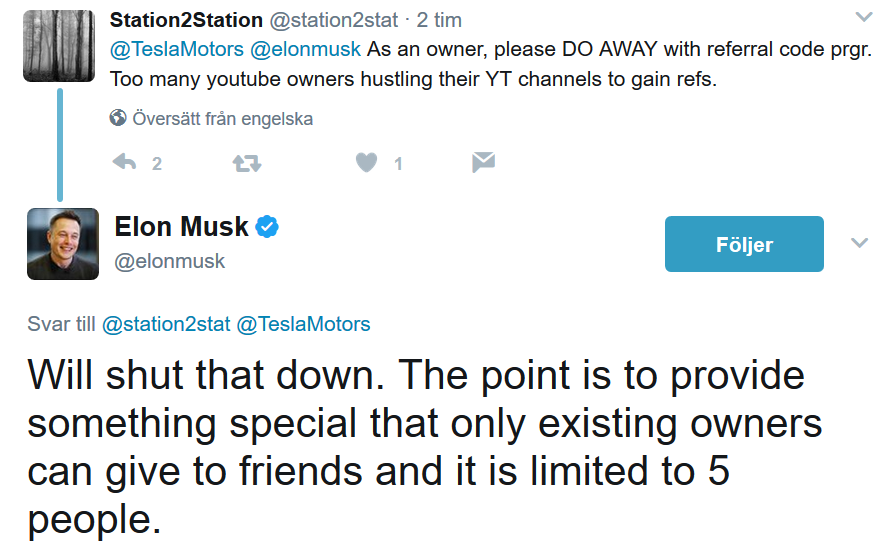Open the @elonmusk handle under name

(170, 261)
